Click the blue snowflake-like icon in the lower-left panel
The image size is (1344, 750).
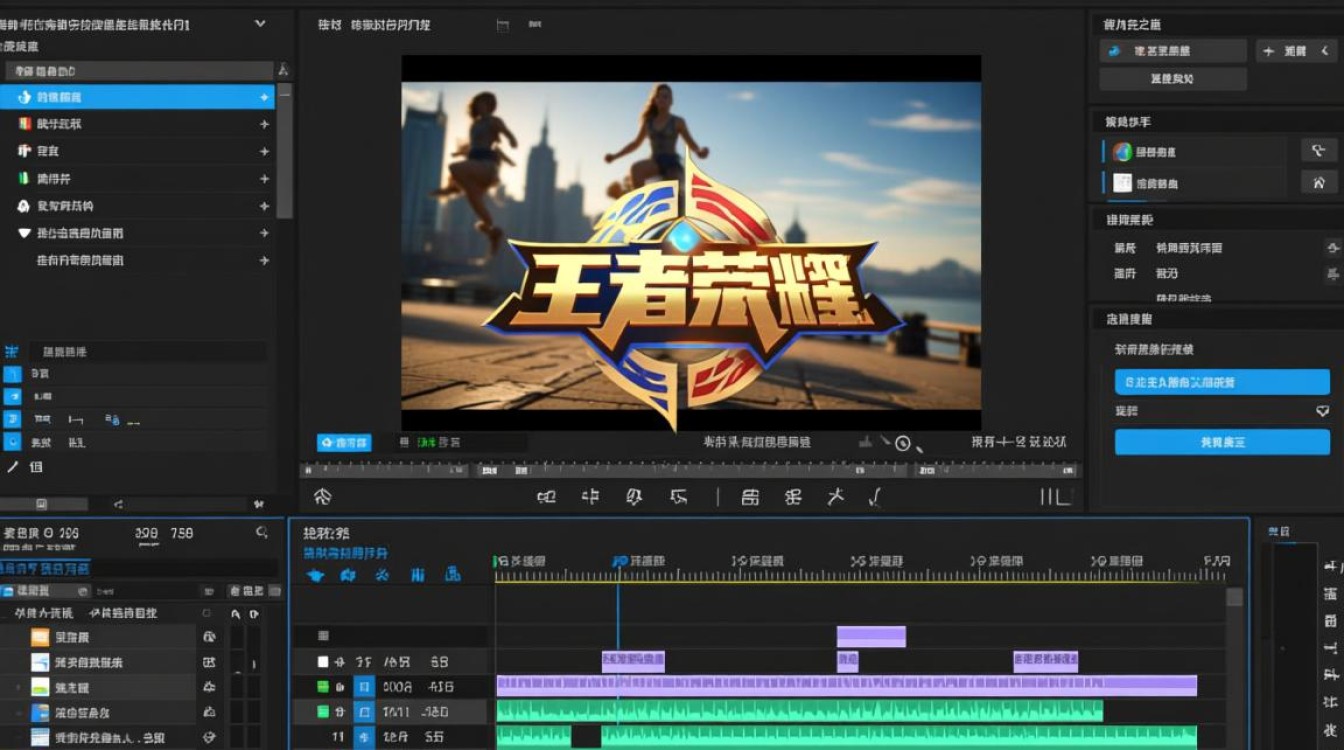[x=12, y=352]
